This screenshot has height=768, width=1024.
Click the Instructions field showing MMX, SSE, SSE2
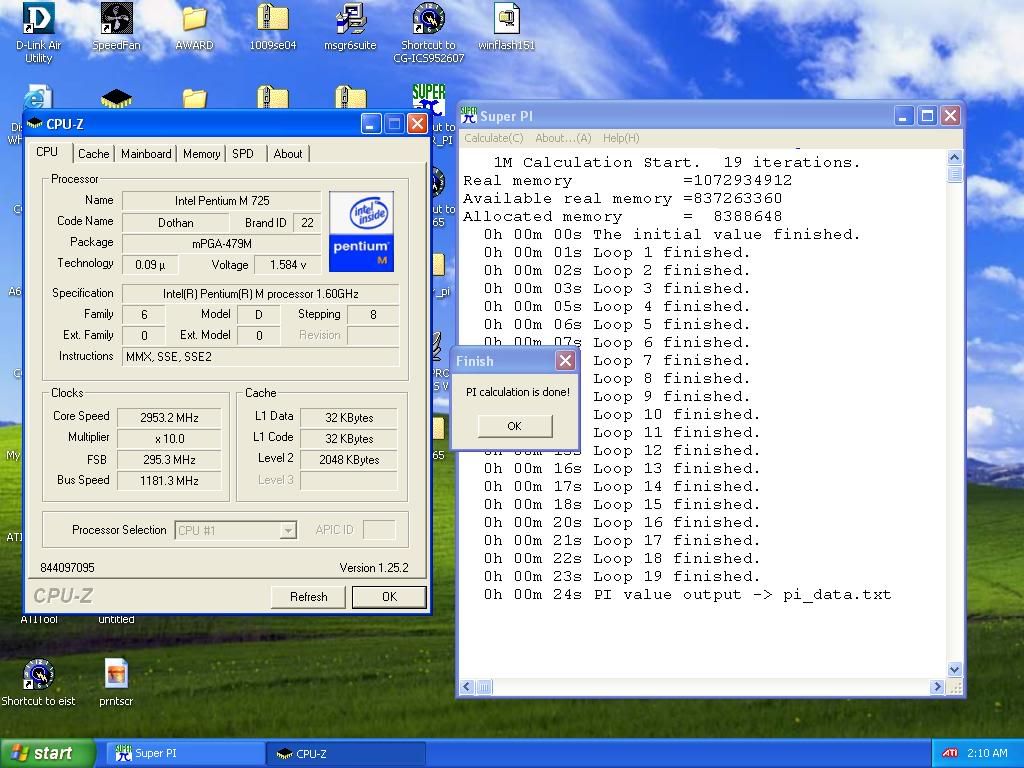261,357
